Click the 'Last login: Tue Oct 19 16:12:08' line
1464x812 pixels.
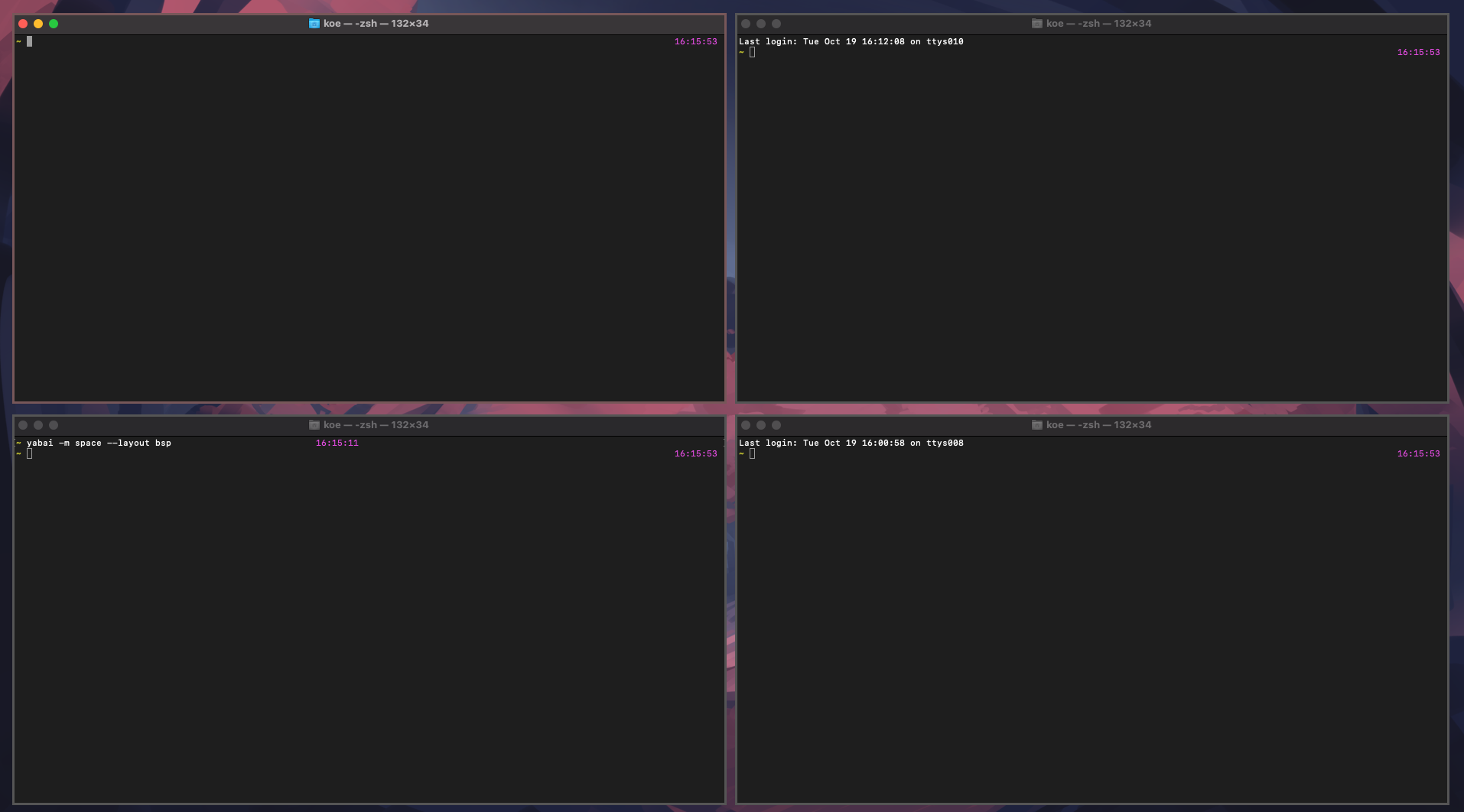[851, 41]
